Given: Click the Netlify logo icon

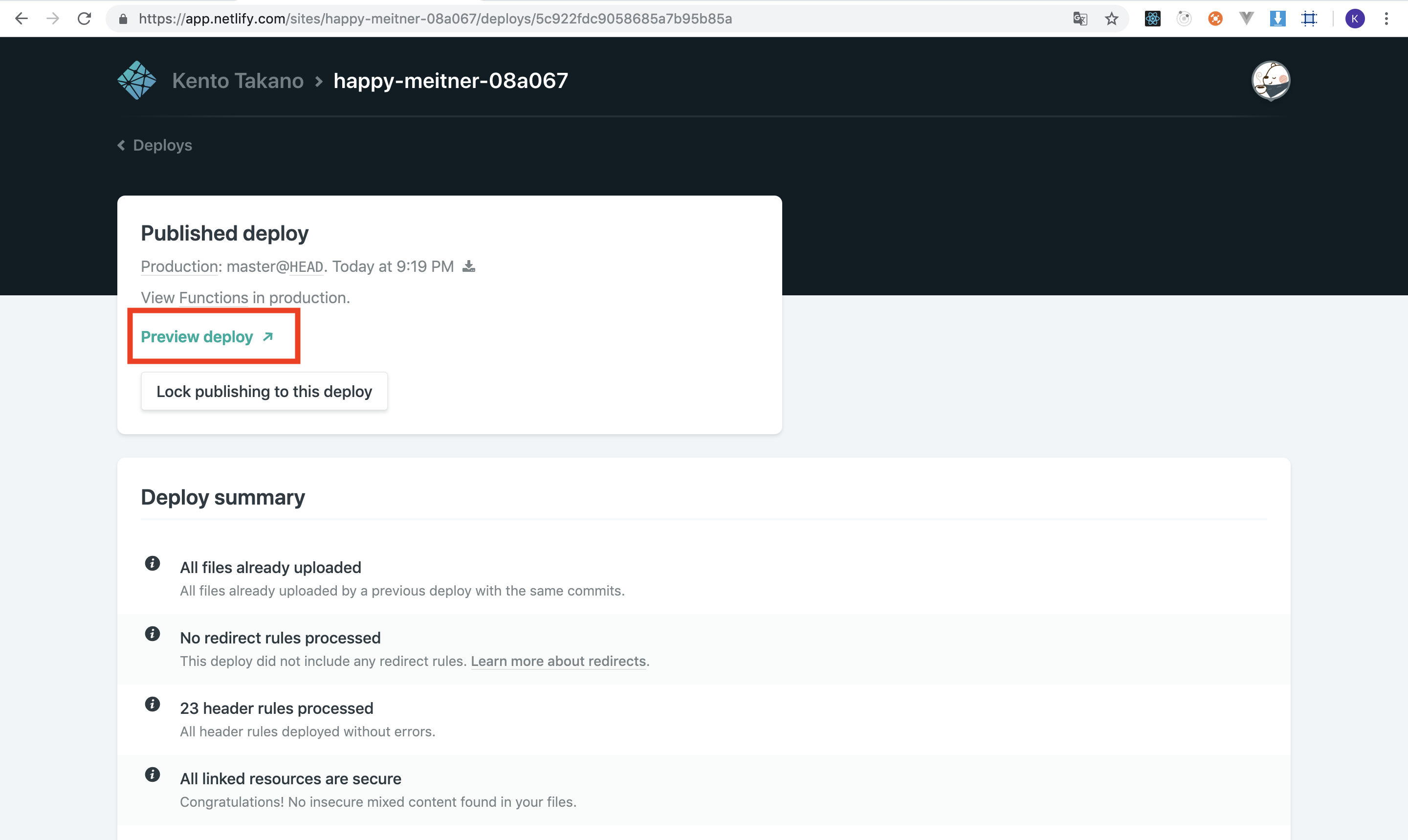Looking at the screenshot, I should (x=136, y=80).
